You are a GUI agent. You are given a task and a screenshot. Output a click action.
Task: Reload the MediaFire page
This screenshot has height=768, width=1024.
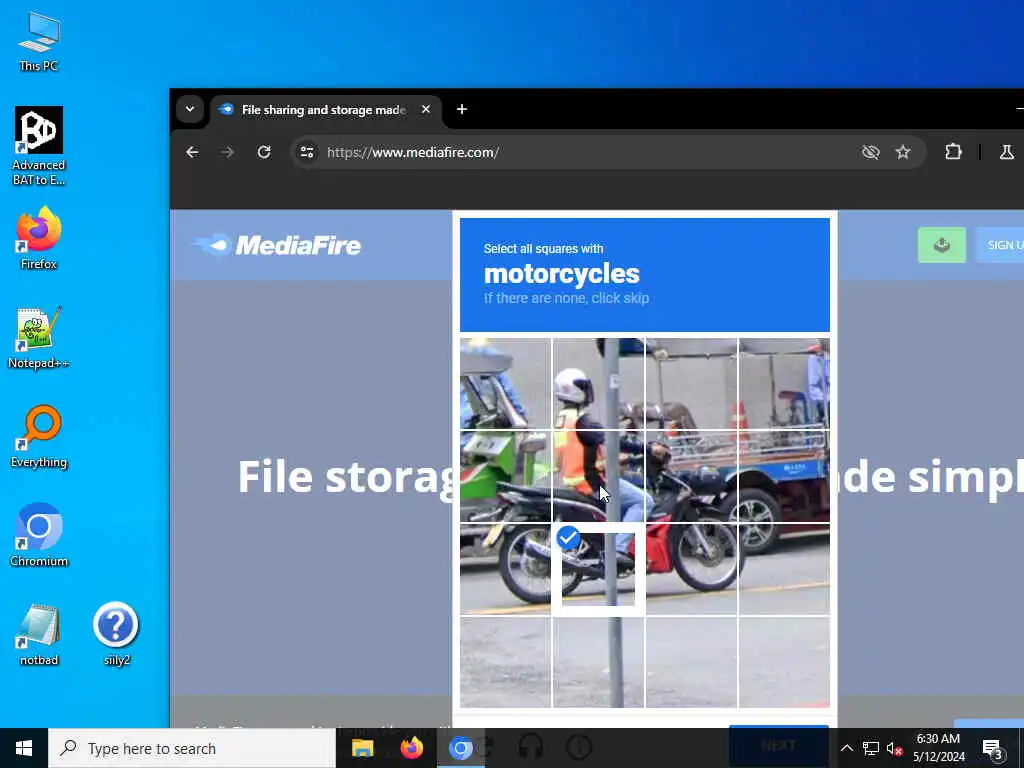pos(264,152)
